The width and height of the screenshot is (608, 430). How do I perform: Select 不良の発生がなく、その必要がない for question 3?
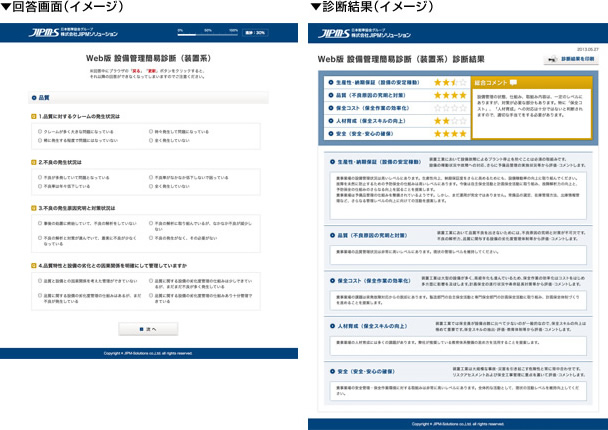(151, 238)
